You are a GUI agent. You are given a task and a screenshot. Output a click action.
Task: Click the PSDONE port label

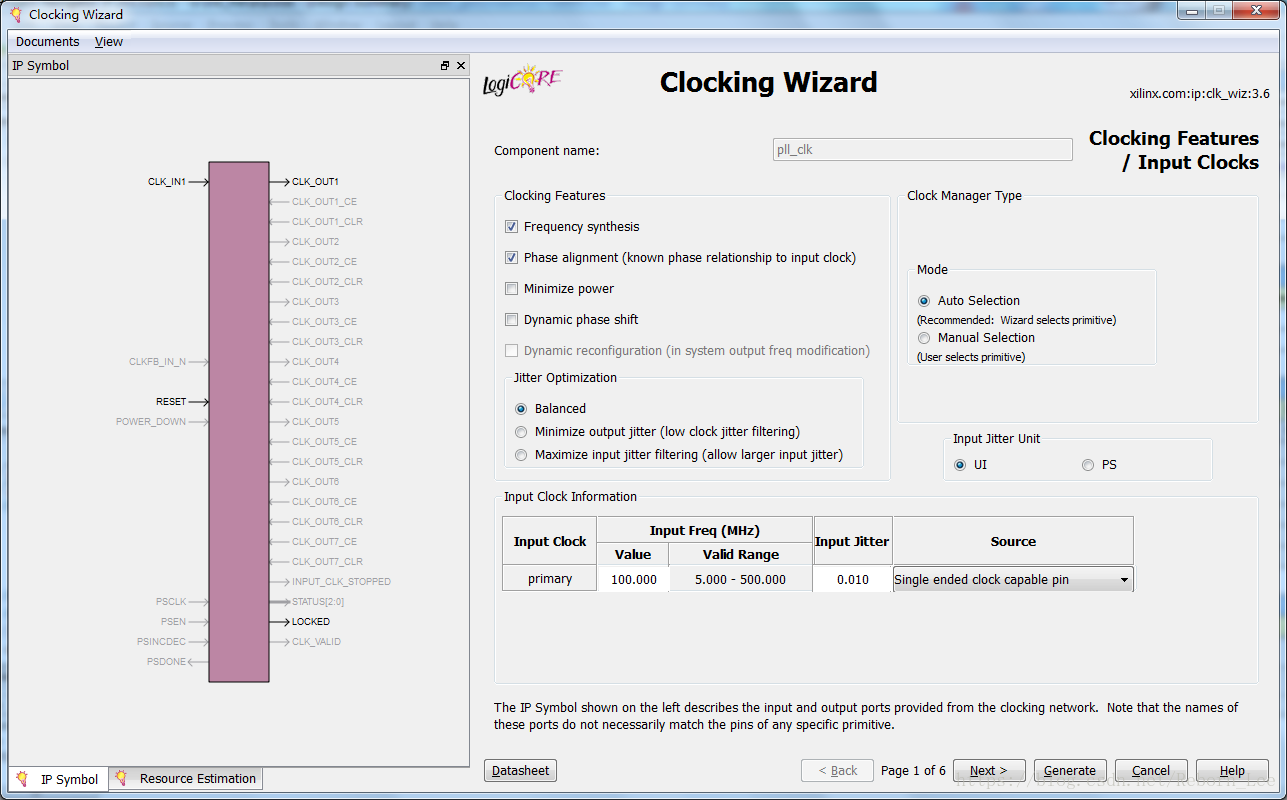pos(167,662)
